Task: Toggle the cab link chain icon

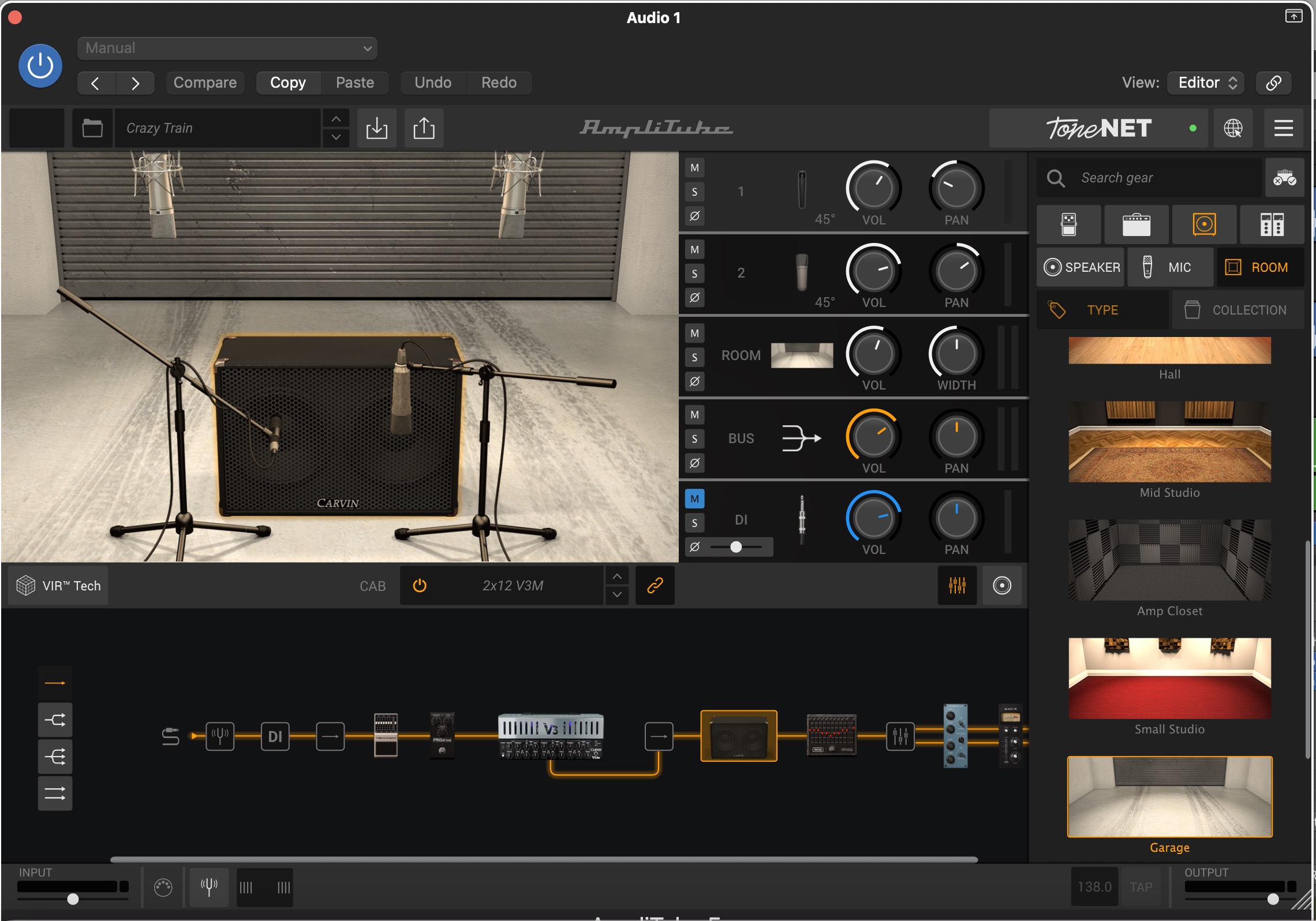Action: 655,586
